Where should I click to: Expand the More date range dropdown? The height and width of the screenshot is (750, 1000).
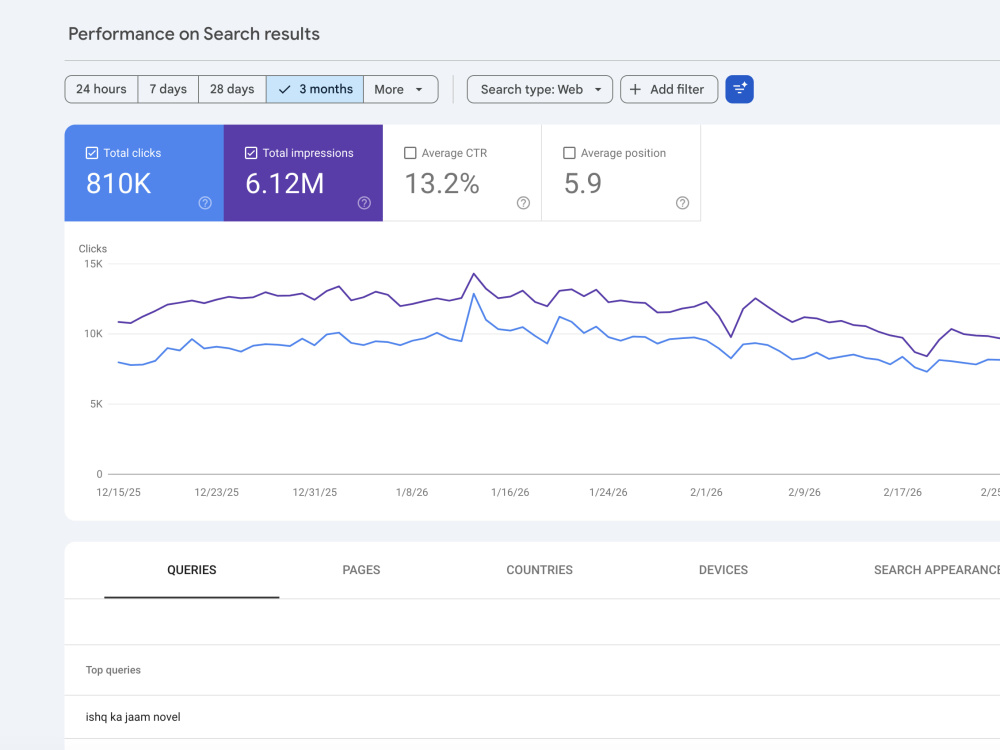coord(401,89)
